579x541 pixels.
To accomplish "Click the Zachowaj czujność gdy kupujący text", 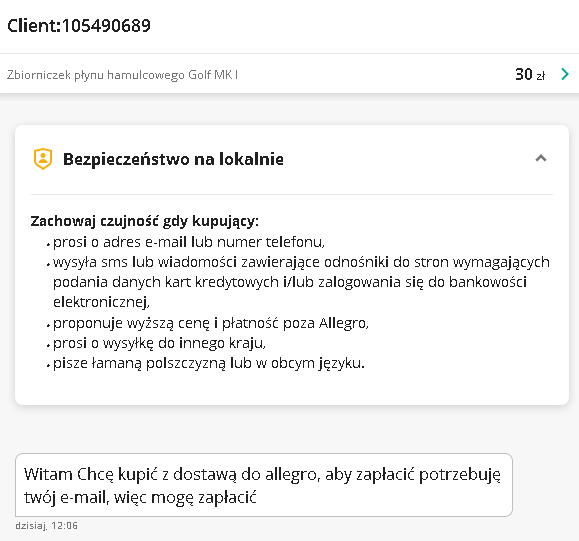I will (x=144, y=221).
